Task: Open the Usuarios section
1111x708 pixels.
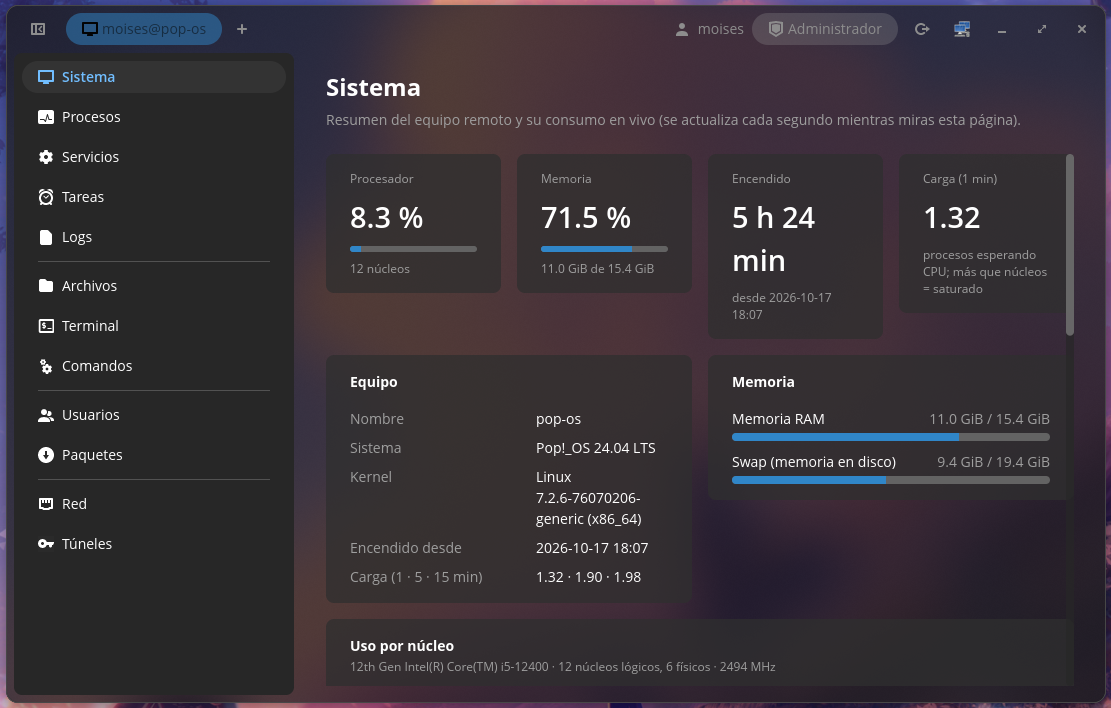Action: 154,415
